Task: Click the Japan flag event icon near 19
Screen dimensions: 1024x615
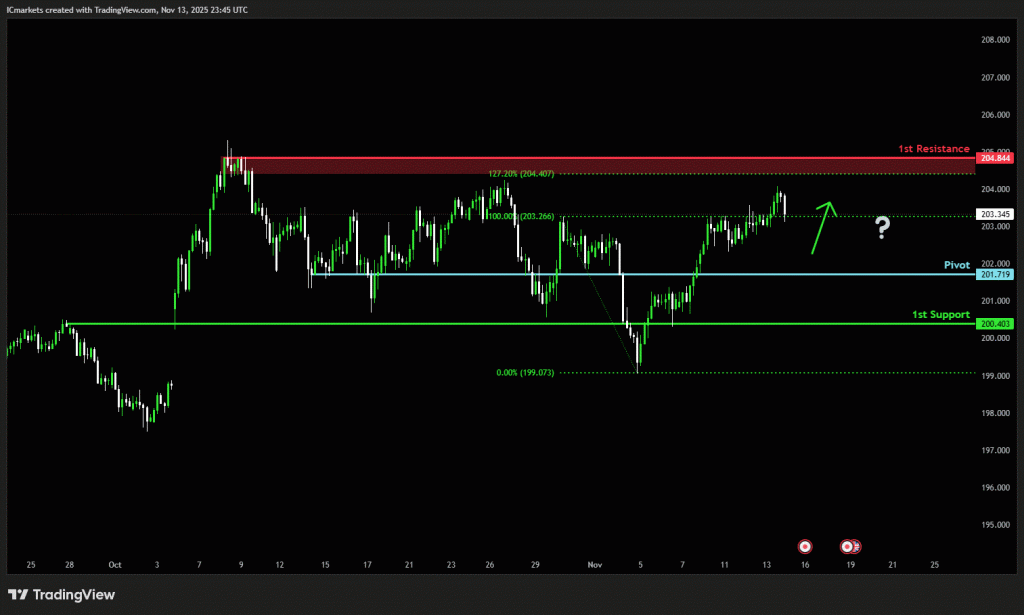Action: (x=847, y=546)
